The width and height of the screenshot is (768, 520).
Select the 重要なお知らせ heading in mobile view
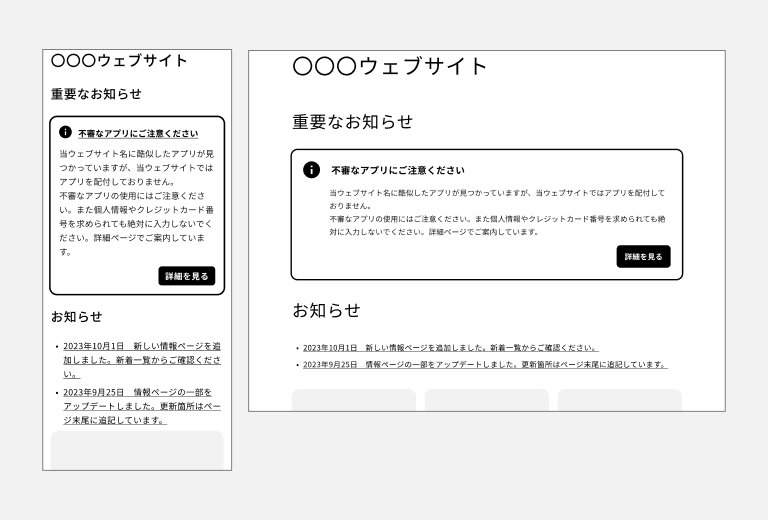coord(96,94)
